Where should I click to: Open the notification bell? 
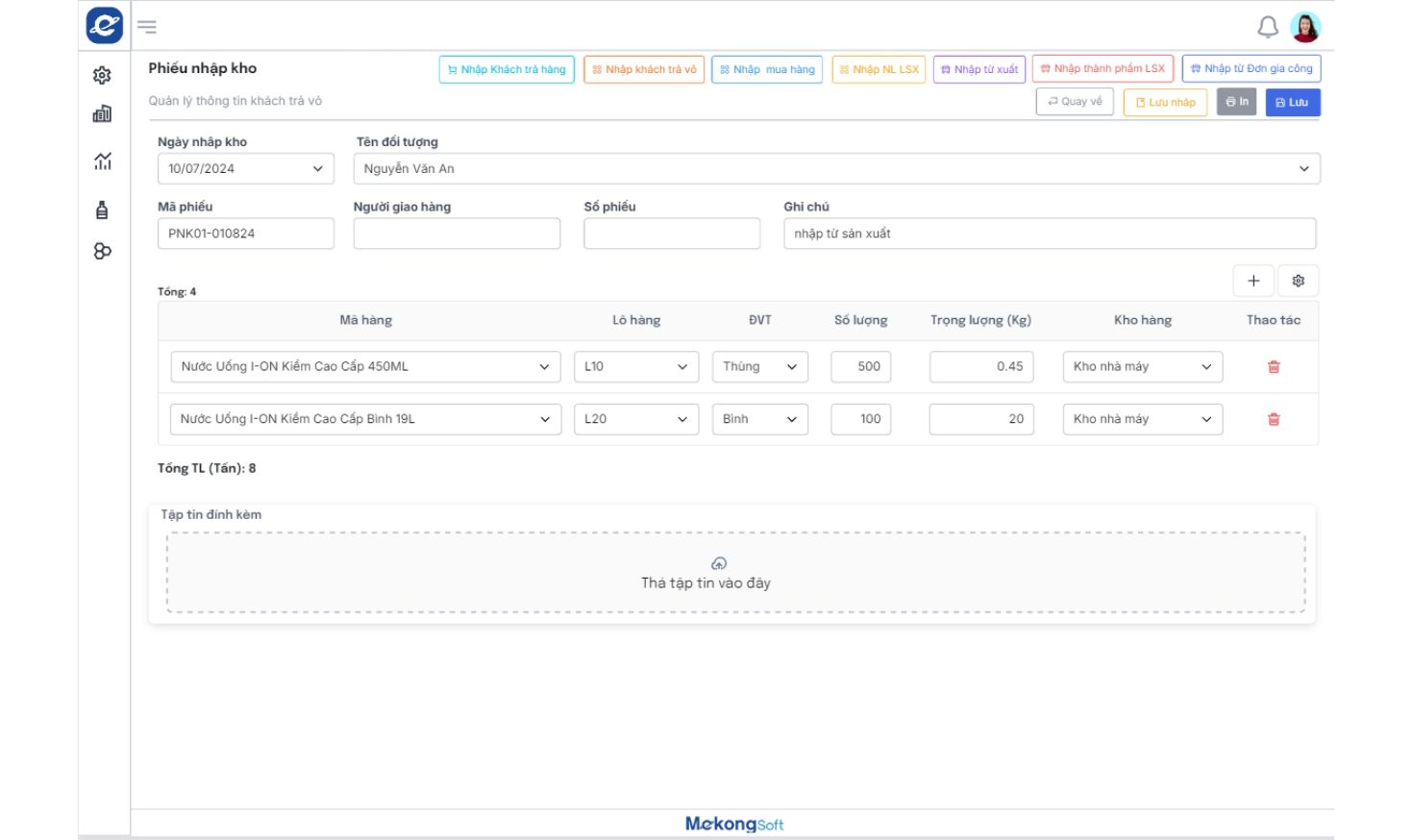(x=1268, y=27)
